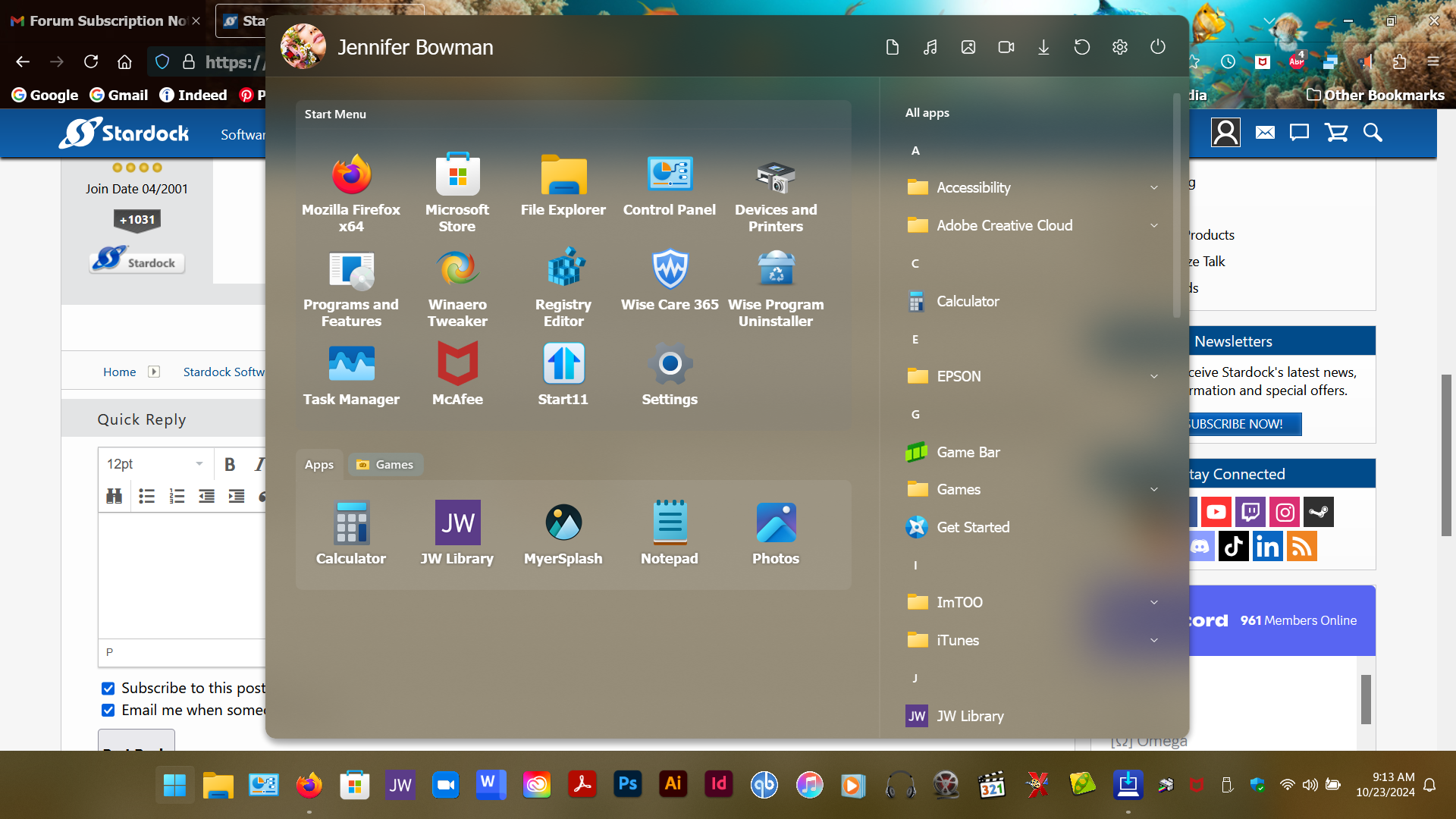Click the power button icon
Viewport: 1456px width, 819px height.
(x=1158, y=47)
